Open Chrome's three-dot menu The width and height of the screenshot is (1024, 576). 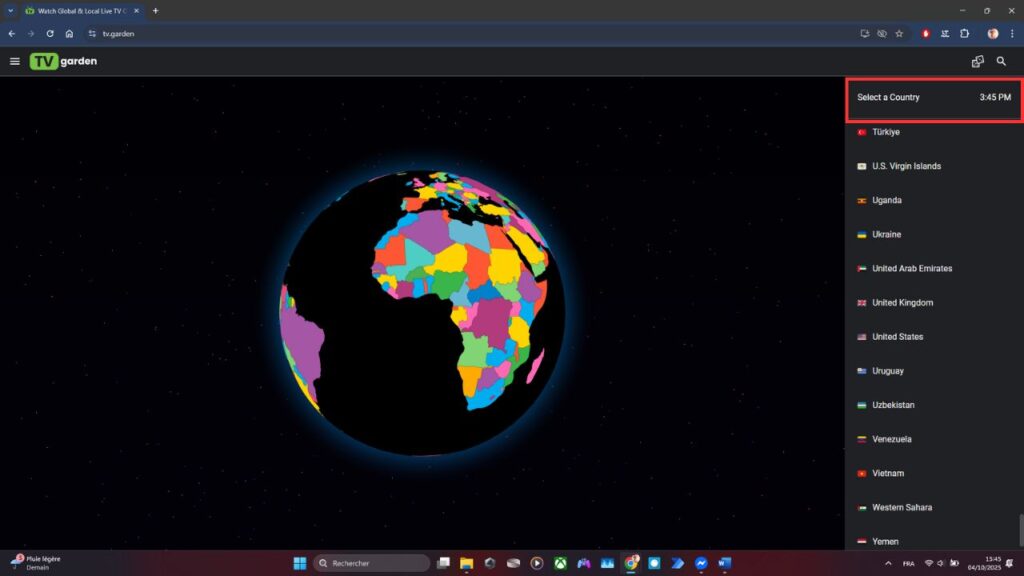pos(1012,33)
